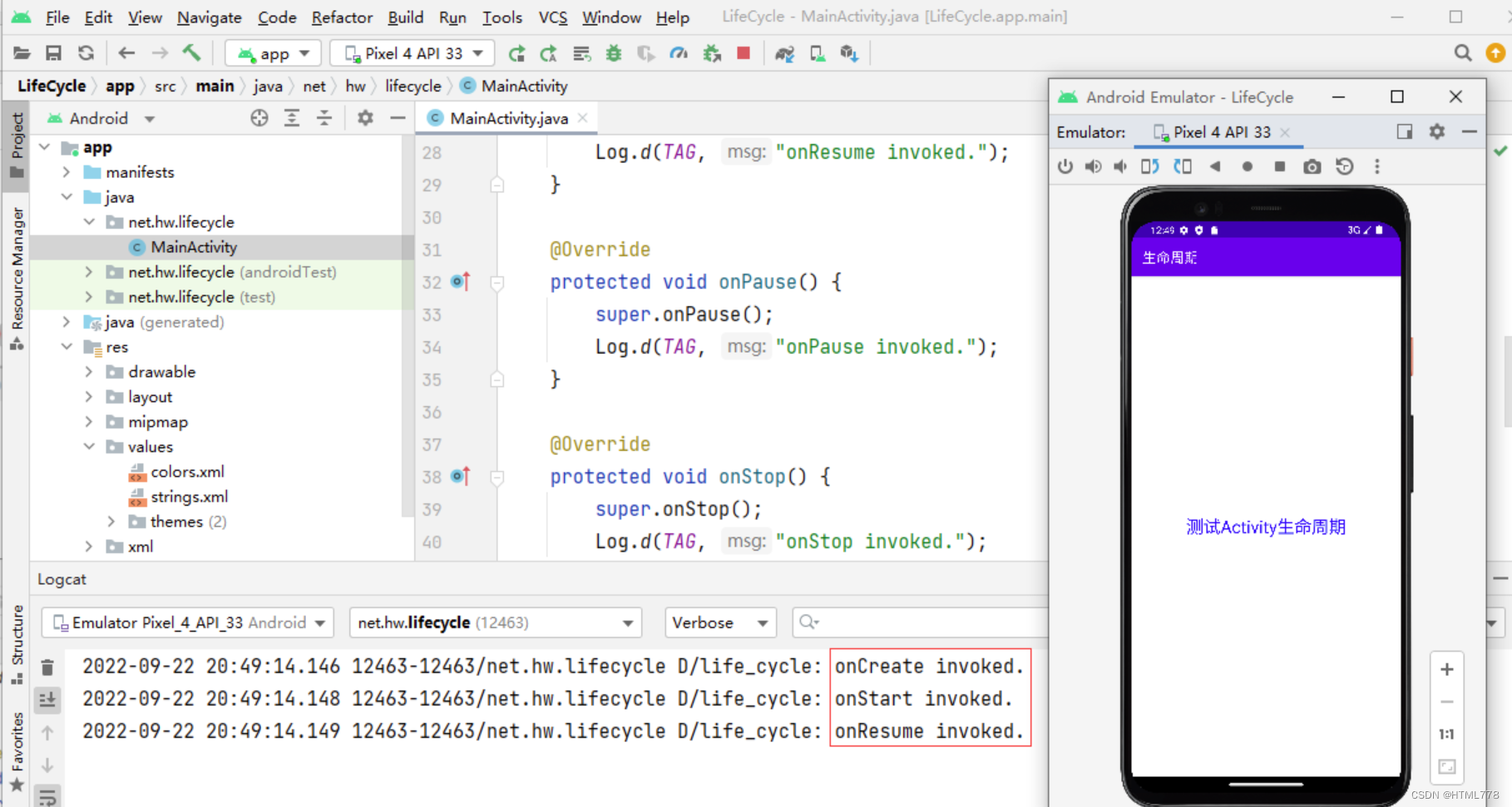
Task: Collapse the java folder node
Action: tap(67, 197)
